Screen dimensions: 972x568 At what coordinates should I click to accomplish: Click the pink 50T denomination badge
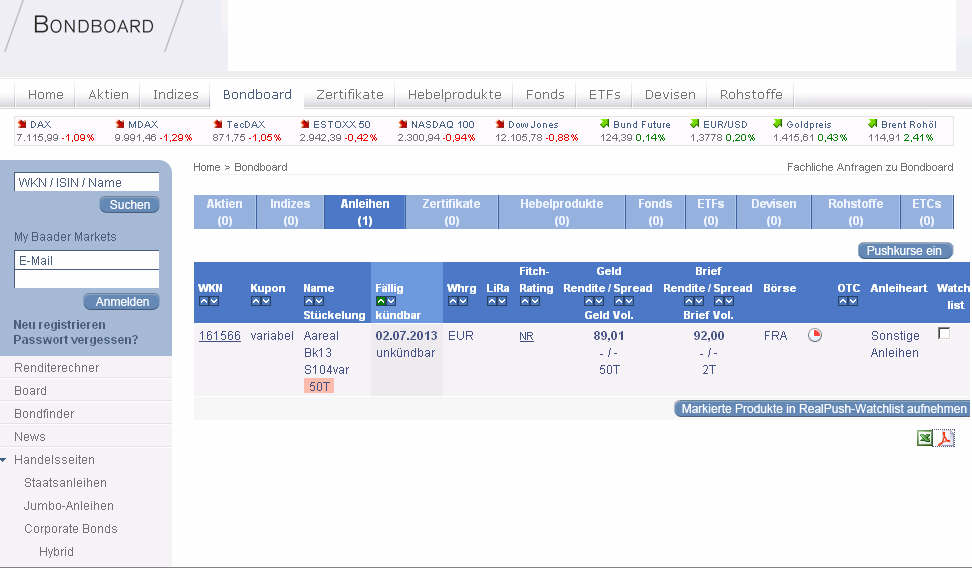(x=319, y=386)
